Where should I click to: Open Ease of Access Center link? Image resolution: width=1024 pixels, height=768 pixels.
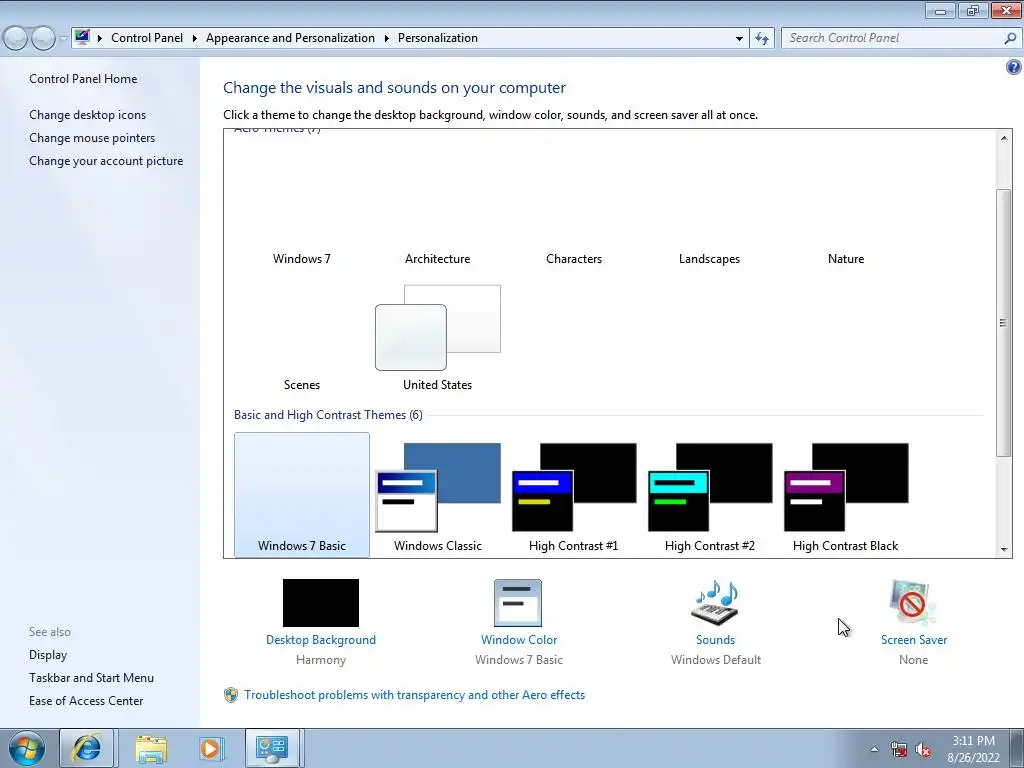tap(86, 701)
